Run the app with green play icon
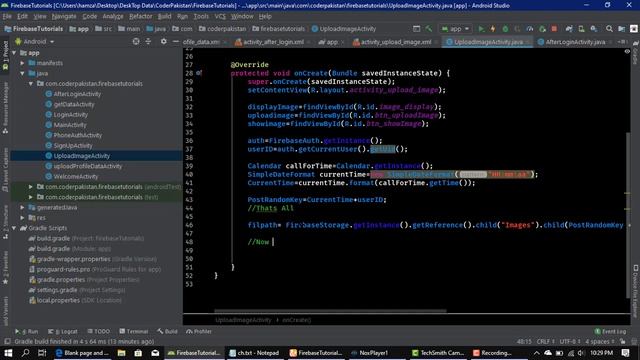 pyautogui.click(x=481, y=29)
